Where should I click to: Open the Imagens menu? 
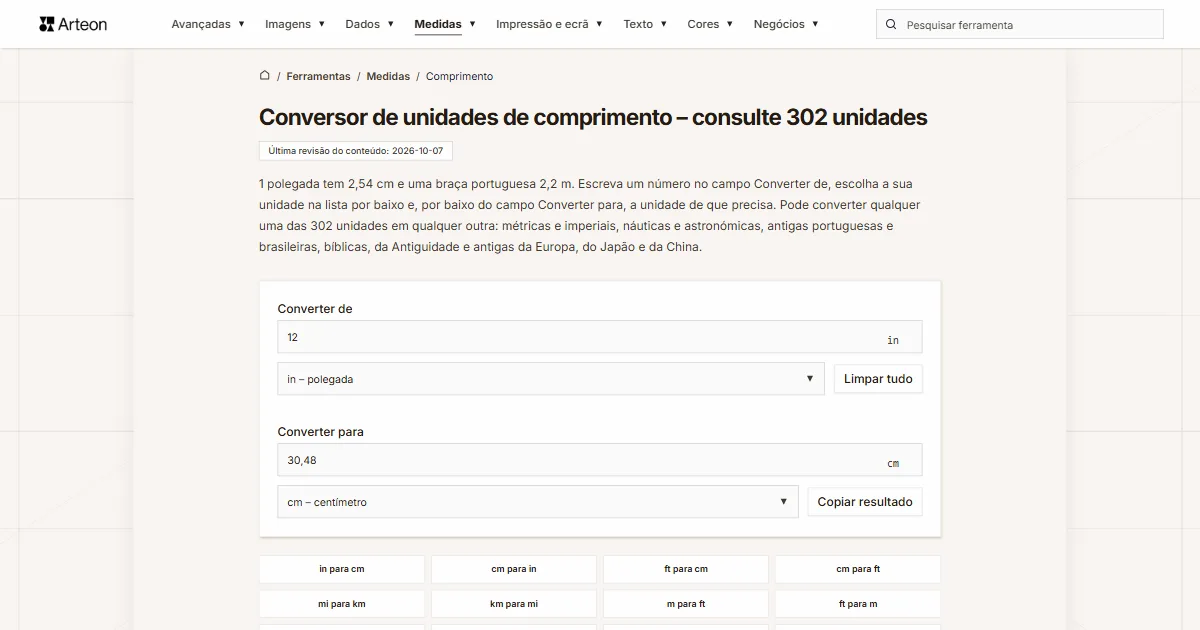pos(295,24)
